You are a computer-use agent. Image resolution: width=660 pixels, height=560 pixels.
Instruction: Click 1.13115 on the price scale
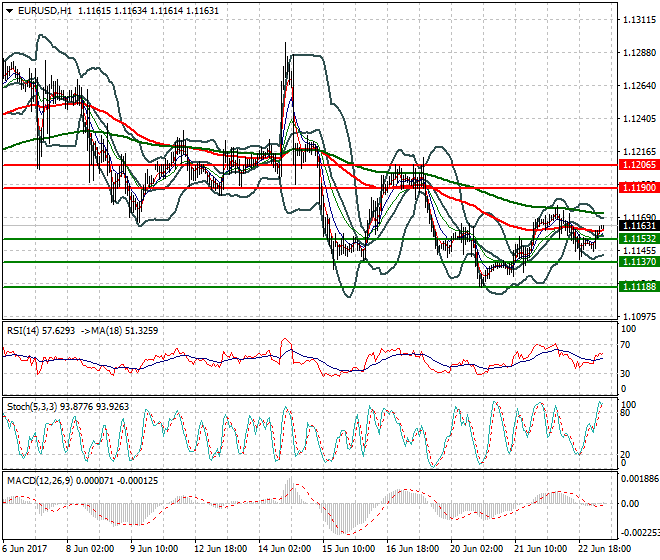tap(638, 20)
